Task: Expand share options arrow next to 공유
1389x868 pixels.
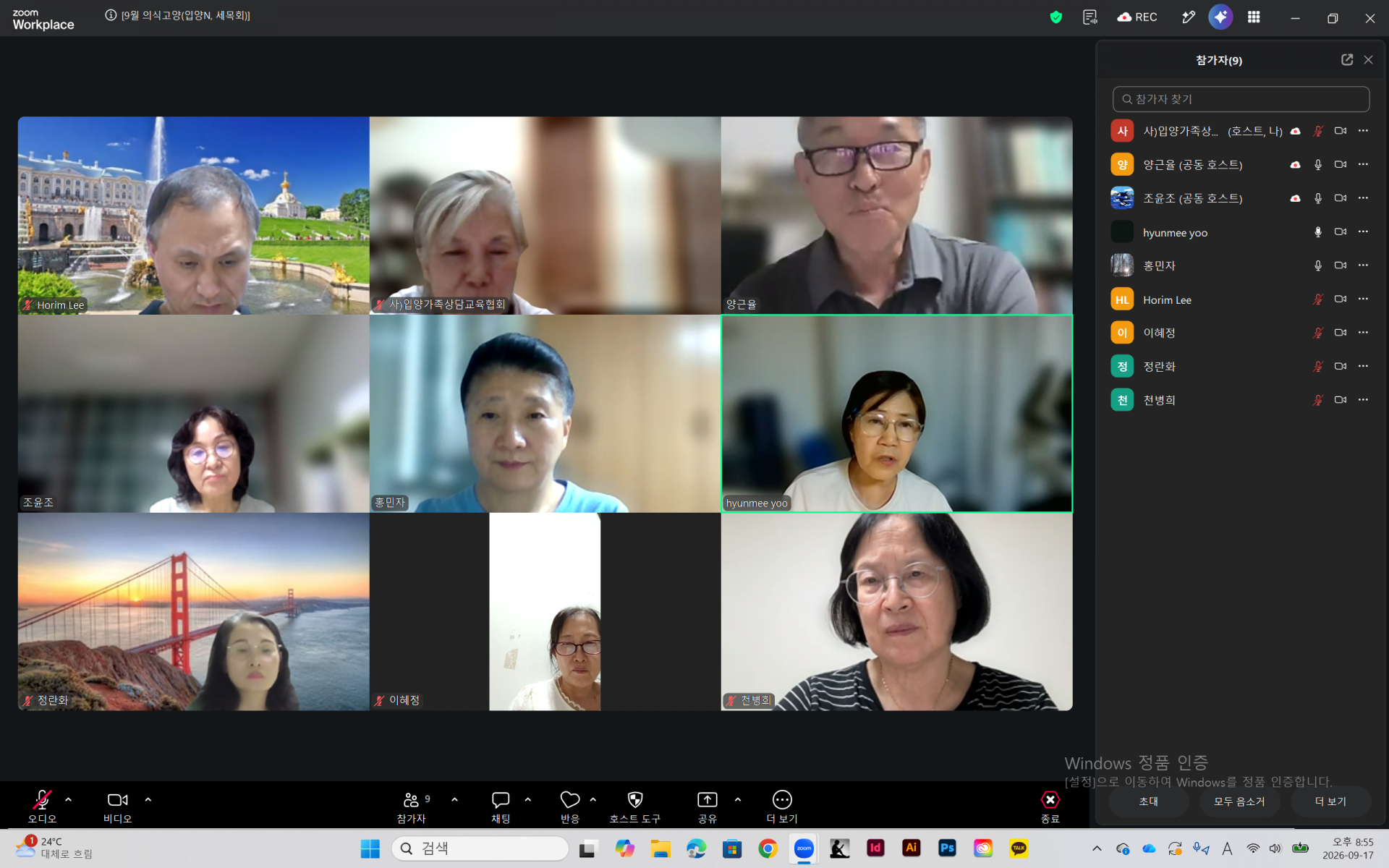Action: [737, 799]
